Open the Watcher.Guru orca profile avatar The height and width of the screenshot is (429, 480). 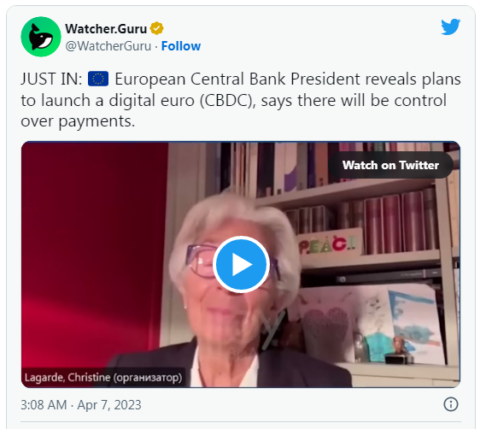point(41,37)
